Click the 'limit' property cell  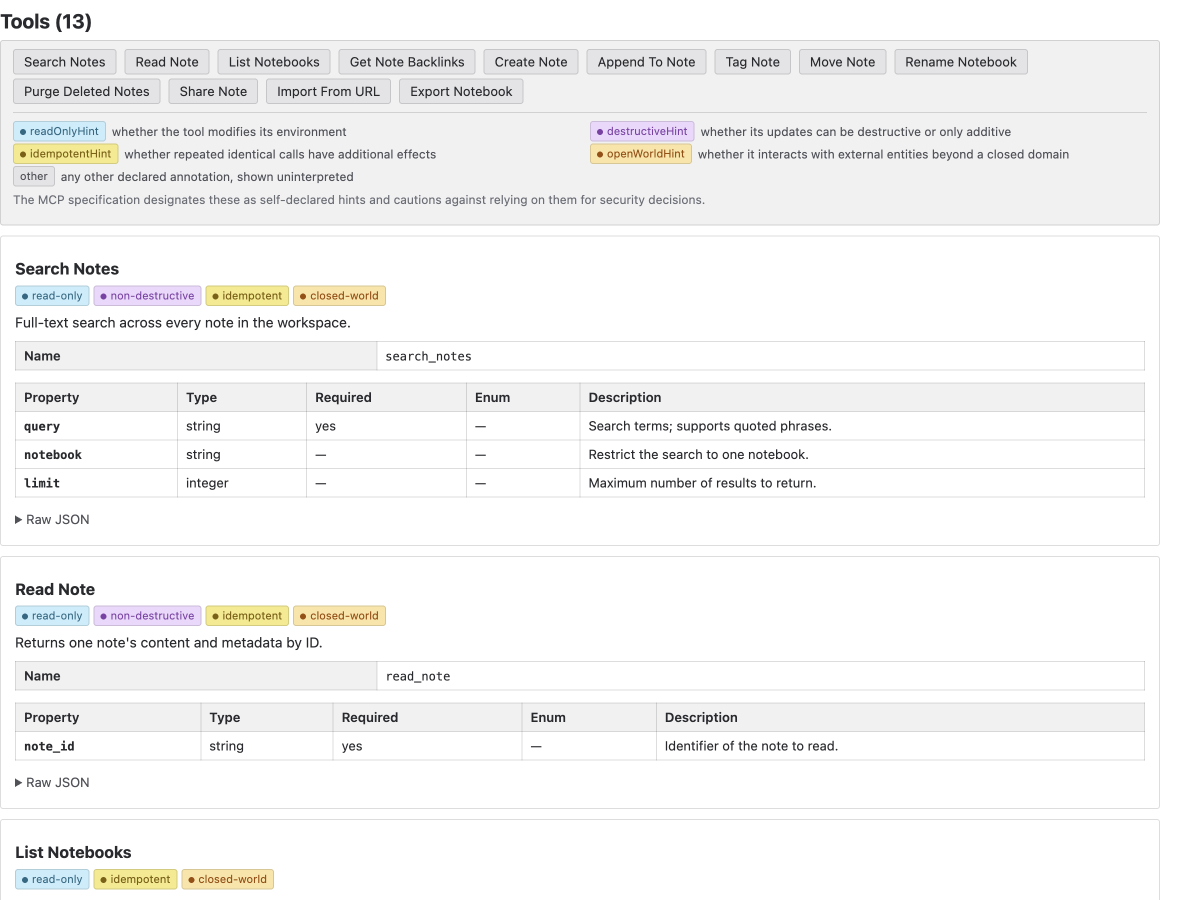(x=96, y=483)
